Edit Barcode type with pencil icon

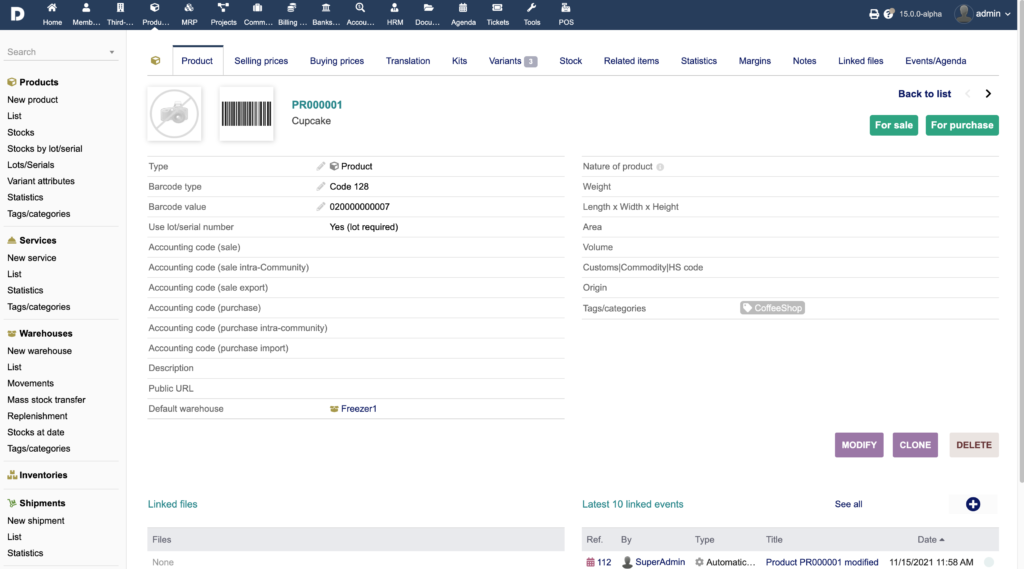pyautogui.click(x=321, y=187)
